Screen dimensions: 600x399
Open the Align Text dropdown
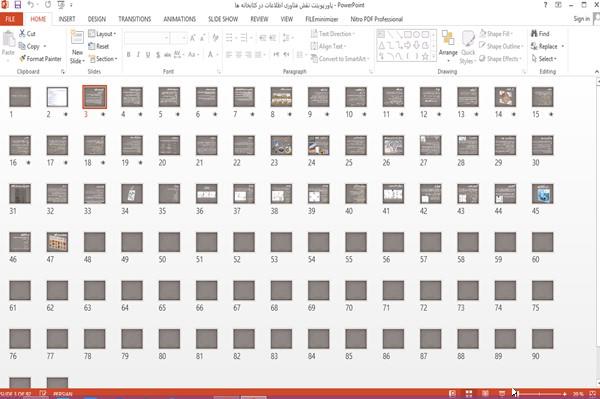pos(328,46)
